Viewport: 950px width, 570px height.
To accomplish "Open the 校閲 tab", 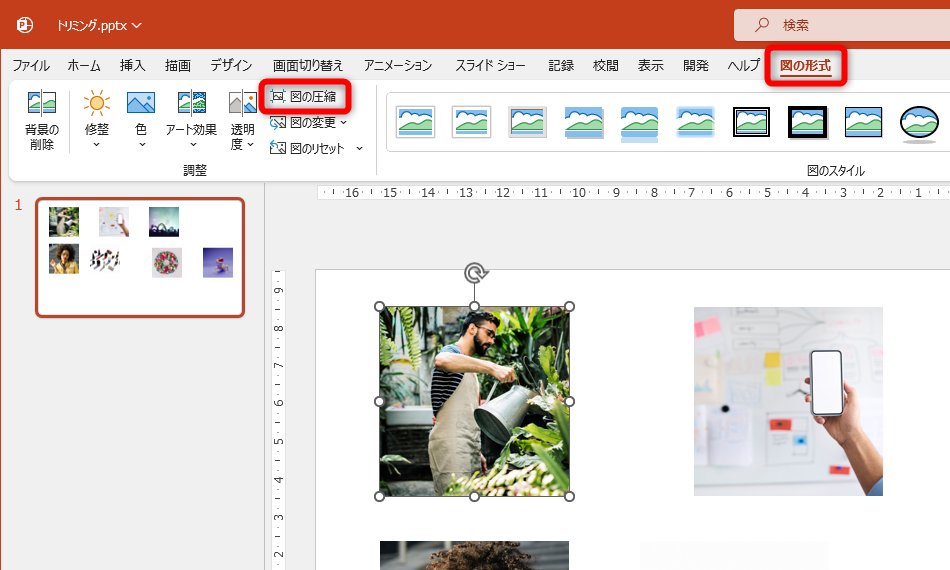I will click(x=606, y=65).
